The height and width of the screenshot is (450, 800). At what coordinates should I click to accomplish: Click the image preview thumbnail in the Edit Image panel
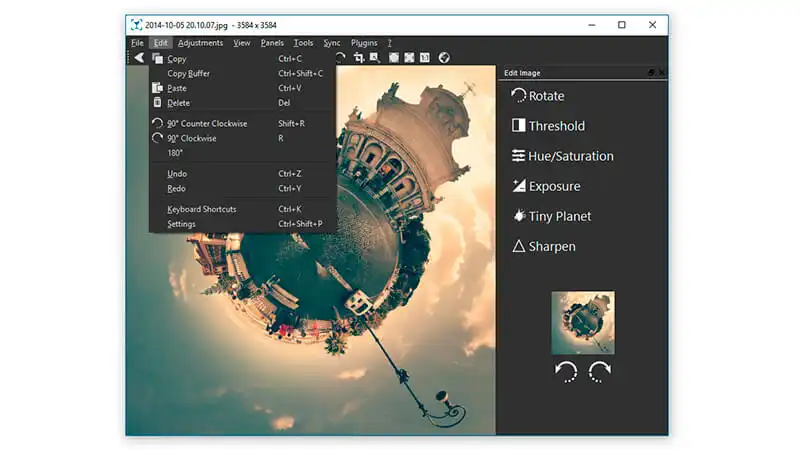[x=583, y=322]
